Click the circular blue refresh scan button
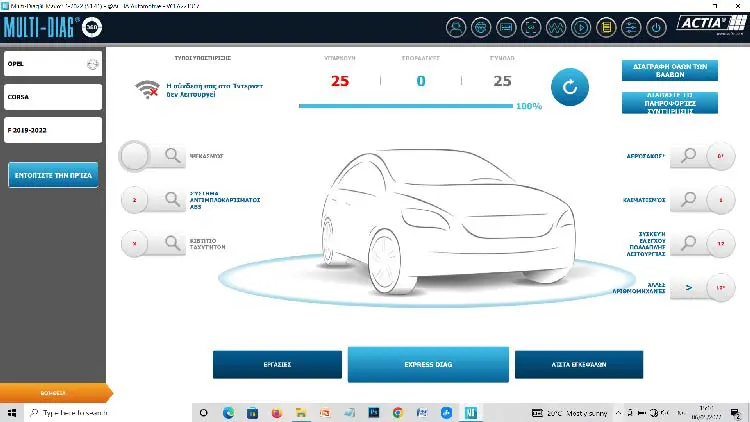The width and height of the screenshot is (750, 422). 570,87
